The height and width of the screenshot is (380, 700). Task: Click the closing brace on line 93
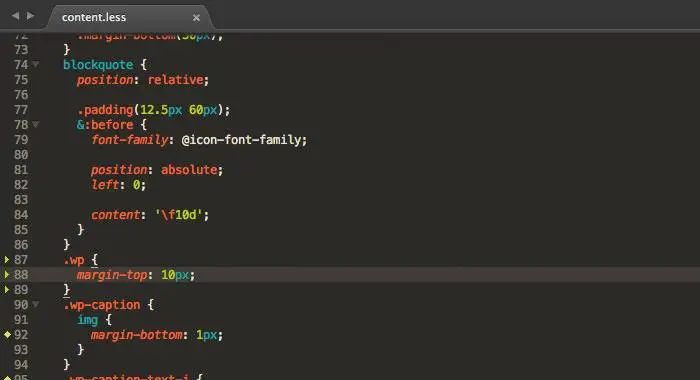[80, 349]
